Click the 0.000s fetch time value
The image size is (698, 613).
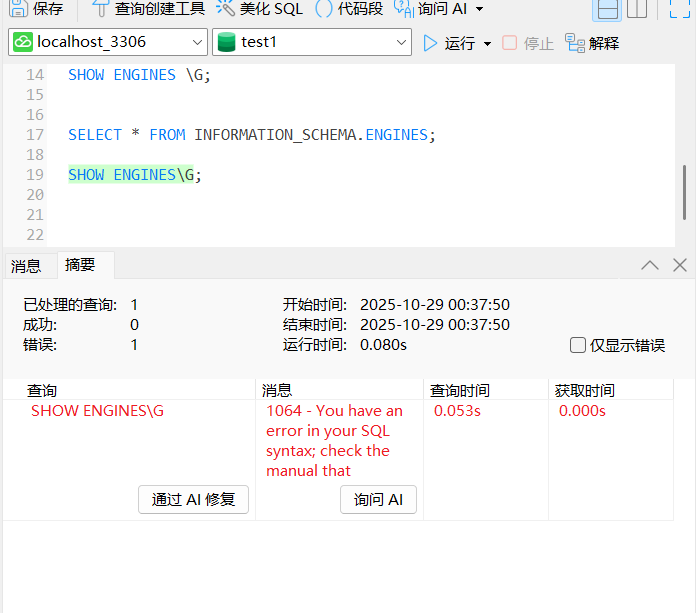(582, 410)
